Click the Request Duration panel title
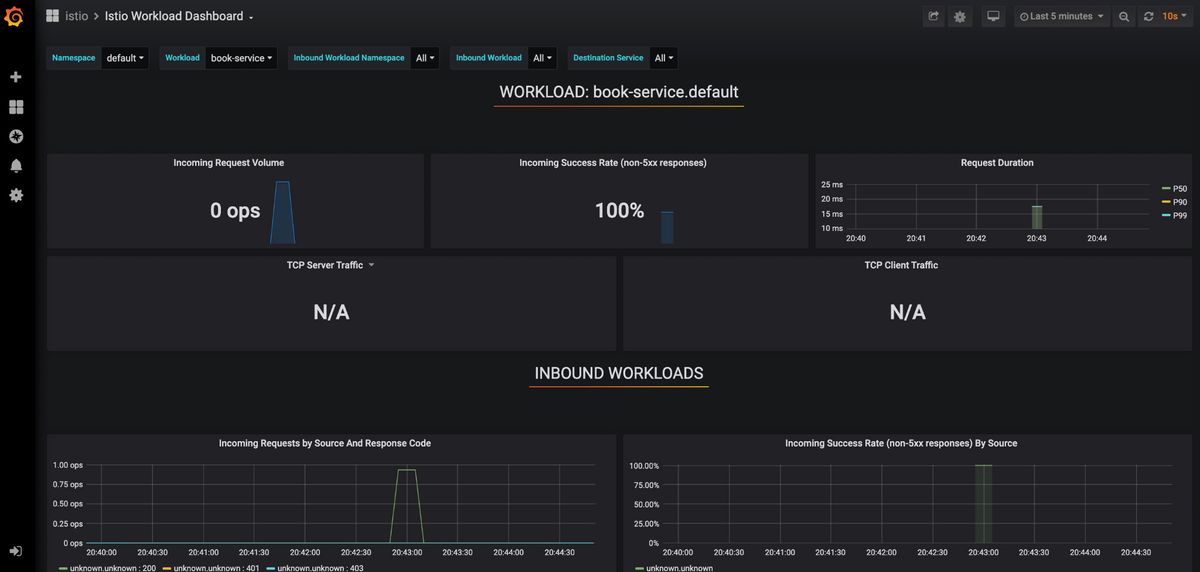Viewport: 1200px width, 572px height. click(997, 163)
